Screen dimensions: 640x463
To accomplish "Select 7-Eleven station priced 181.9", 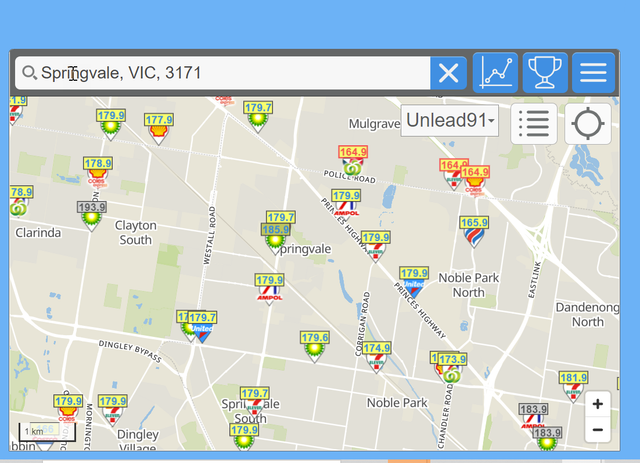I will coord(573,387).
